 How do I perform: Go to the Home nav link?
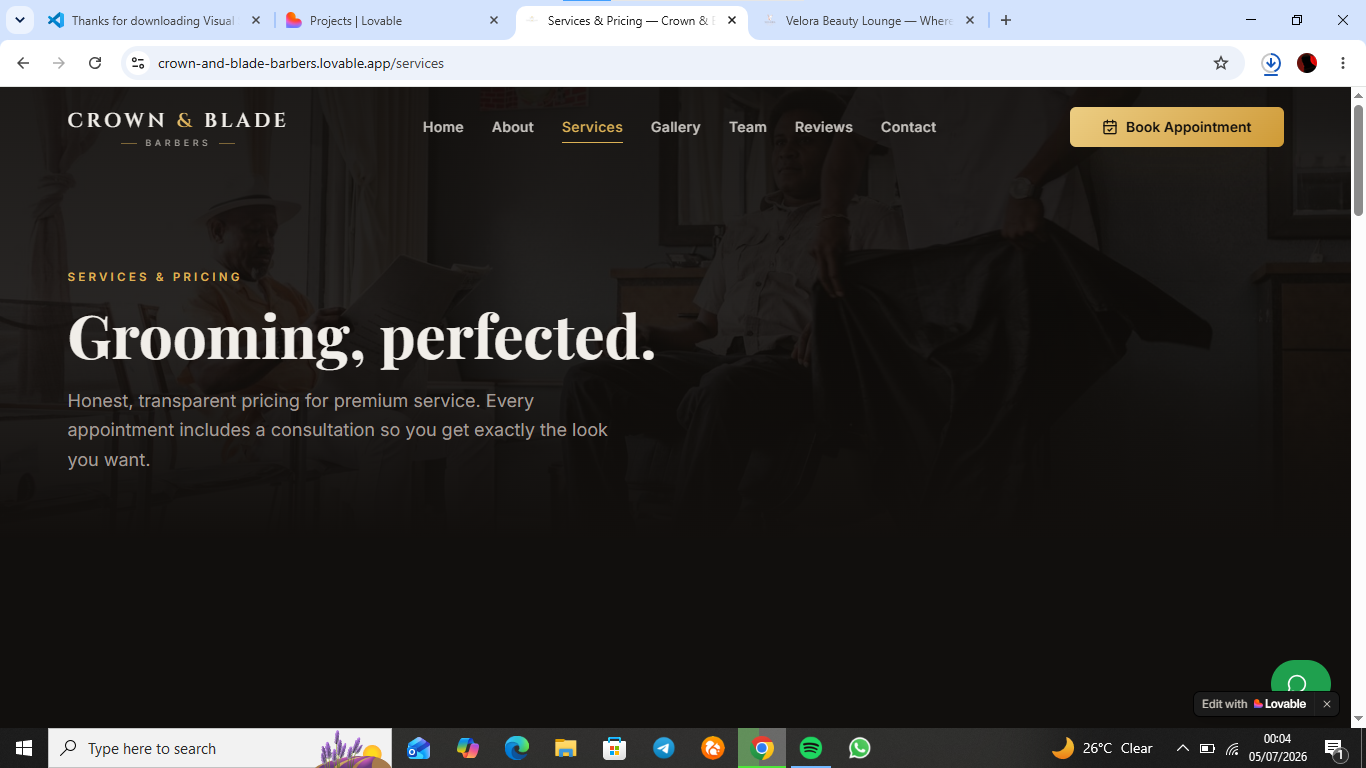(443, 127)
